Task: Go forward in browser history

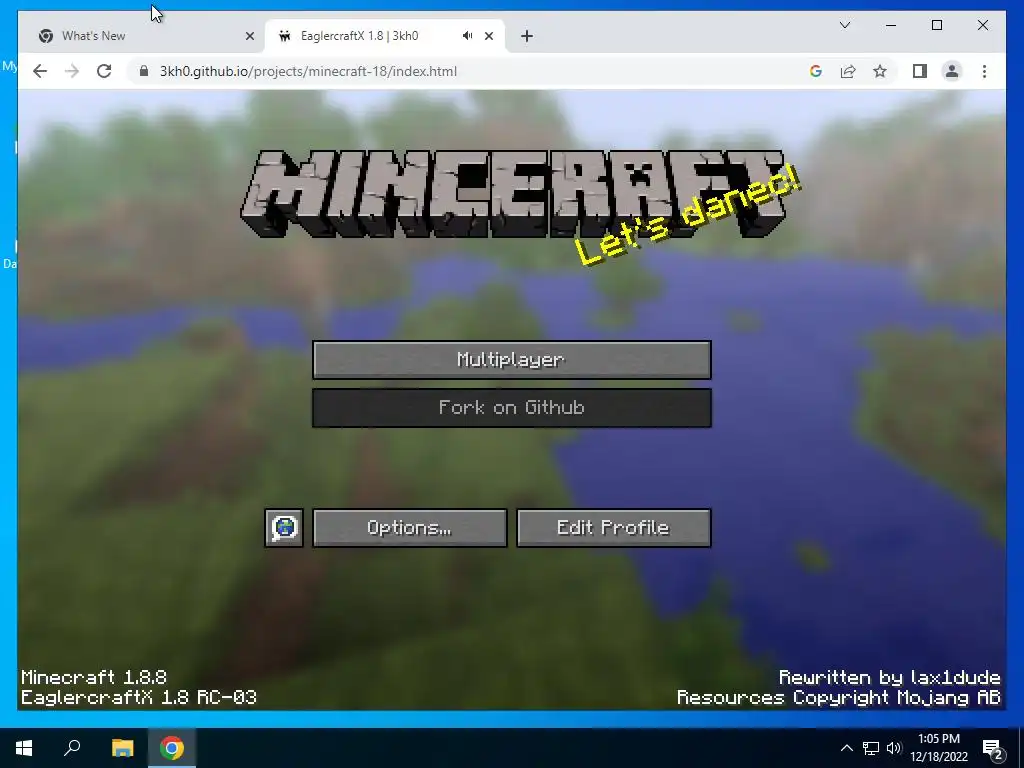Action: 72,71
